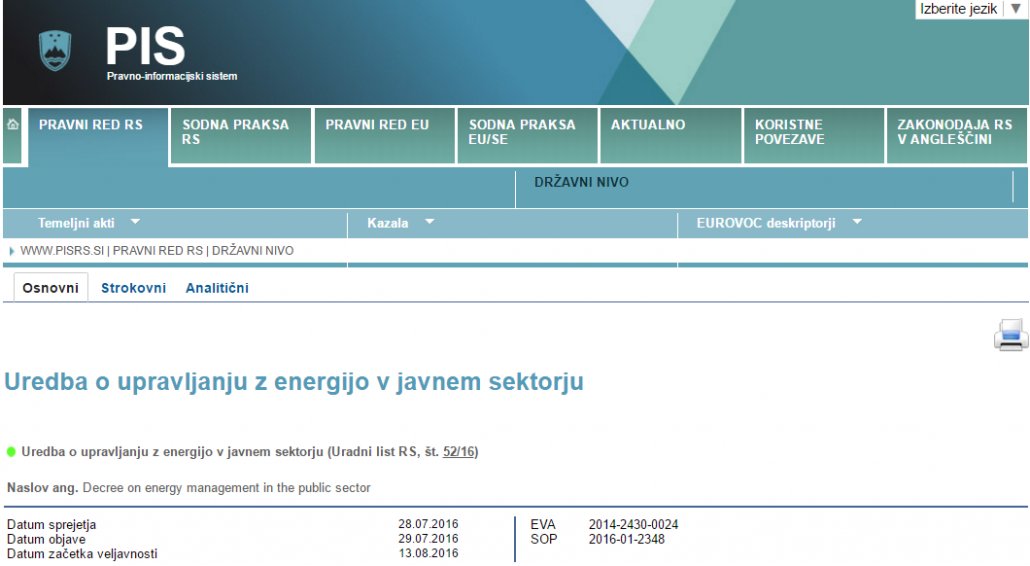Click the printer icon to print page
This screenshot has width=1030, height=566.
[x=1010, y=335]
